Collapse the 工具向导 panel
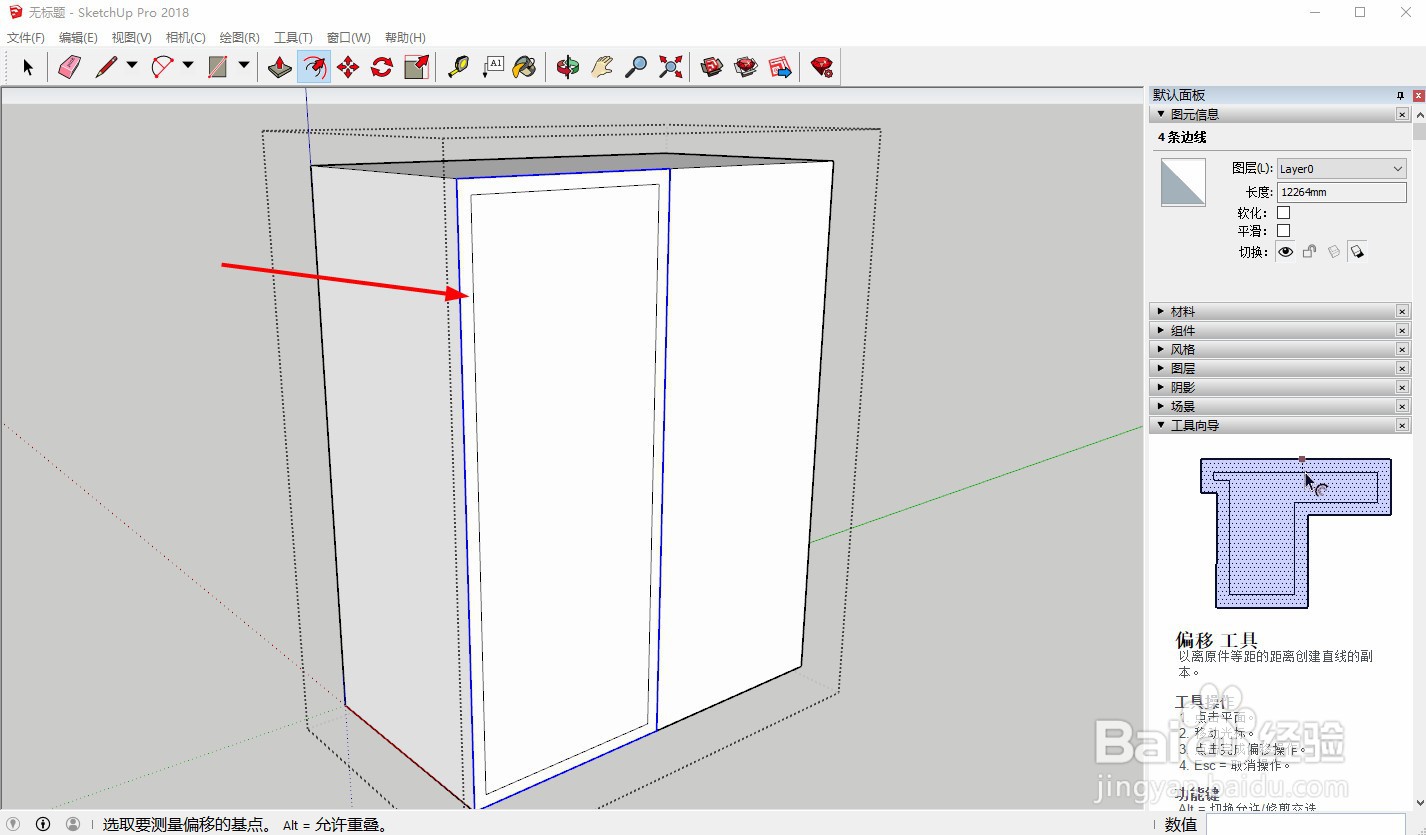This screenshot has width=1426, height=835. (x=1161, y=425)
